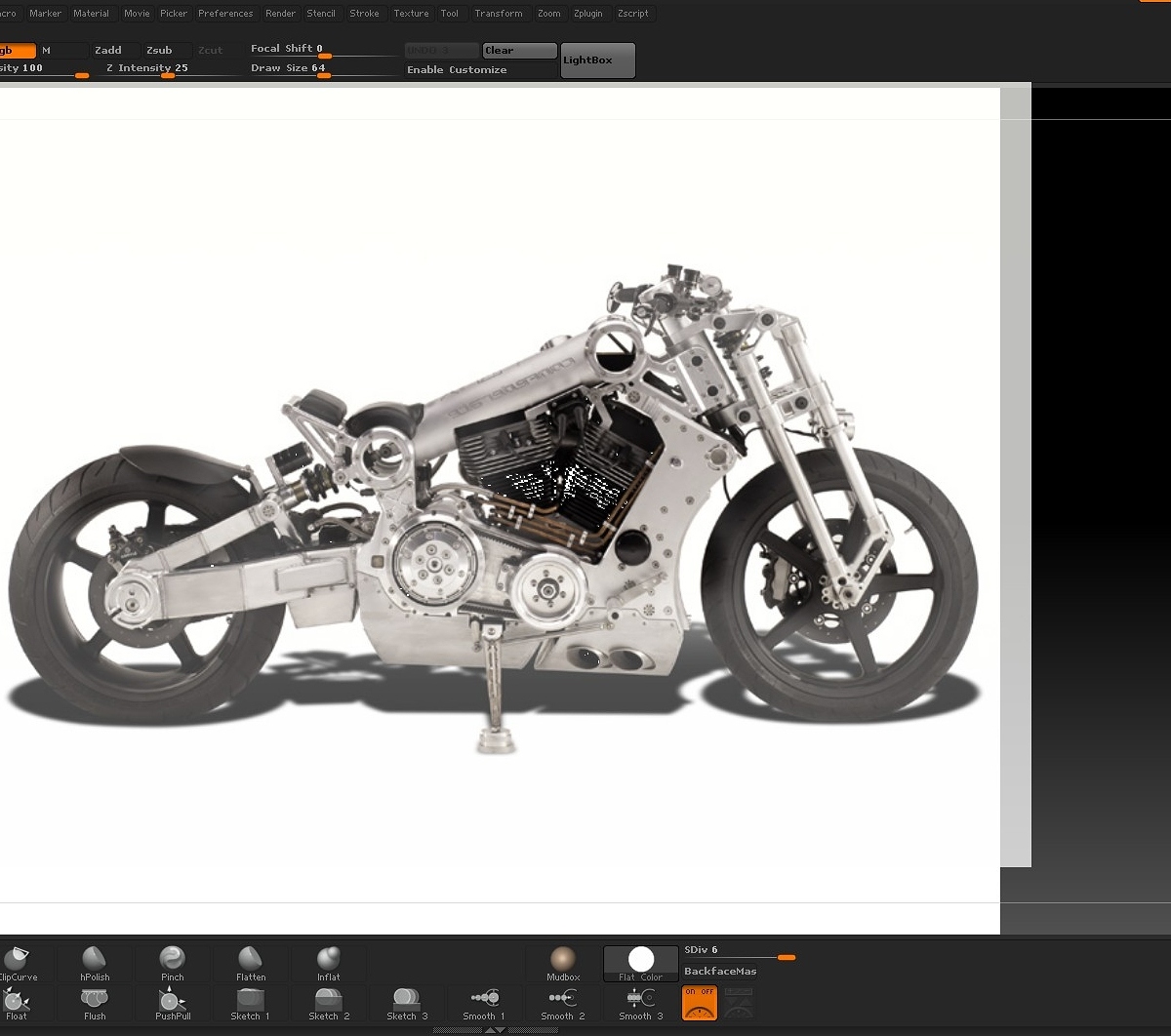Select the Sketch 2 brush

pos(329,1003)
